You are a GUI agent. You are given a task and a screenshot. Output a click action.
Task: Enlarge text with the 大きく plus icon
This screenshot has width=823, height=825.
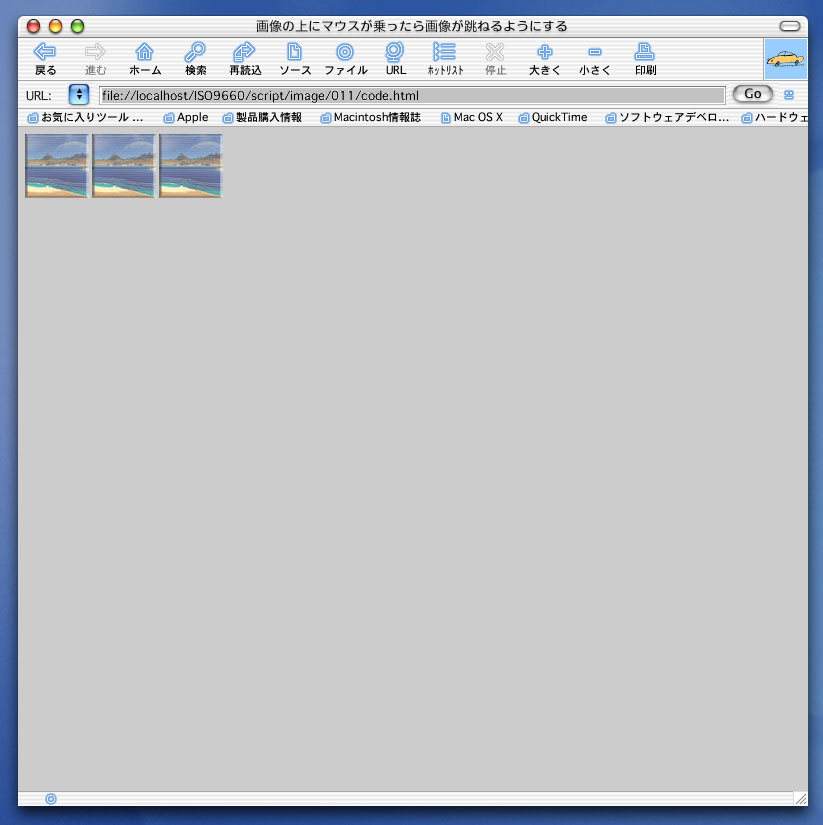(x=545, y=58)
